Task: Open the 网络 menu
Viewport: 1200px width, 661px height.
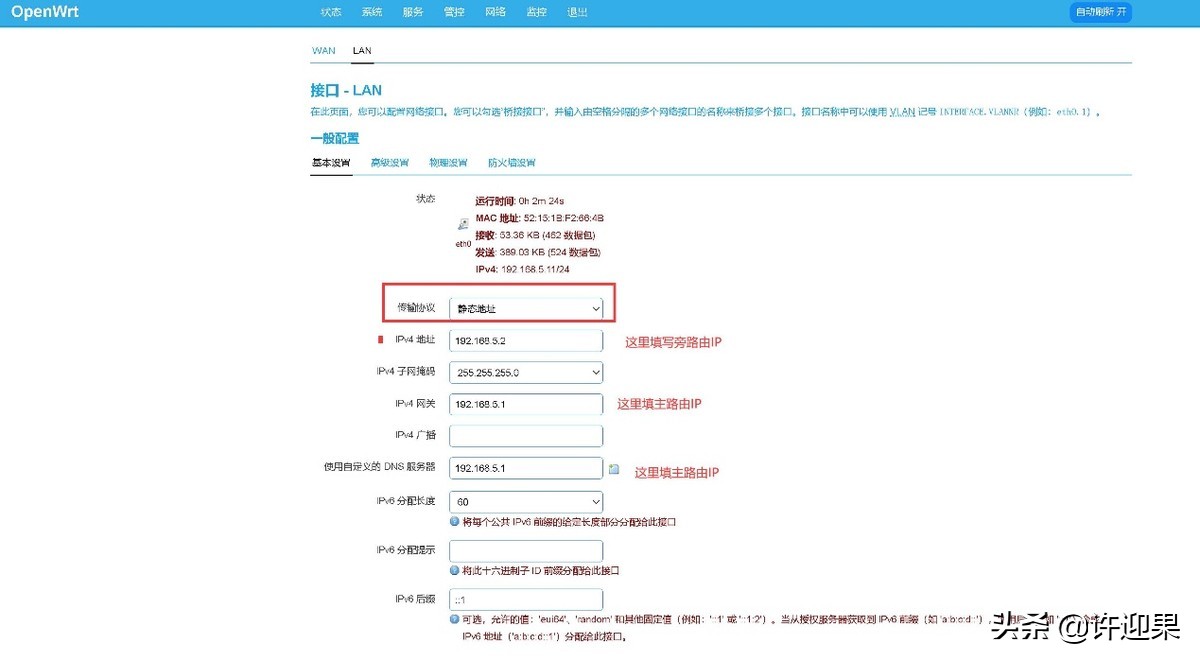Action: (494, 12)
